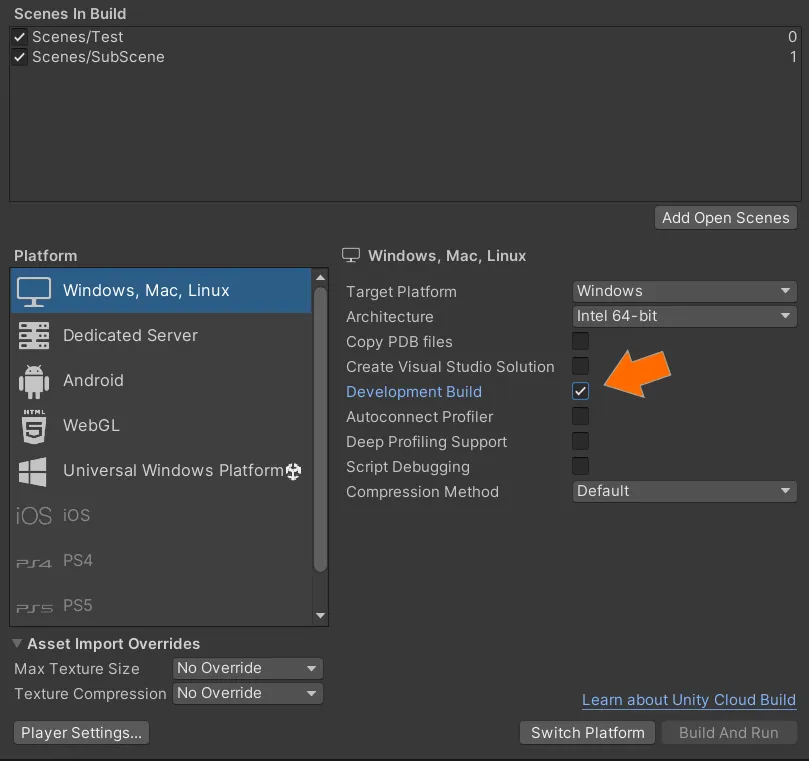Viewport: 809px width, 761px height.
Task: Click the iOS platform icon
Action: point(34,515)
